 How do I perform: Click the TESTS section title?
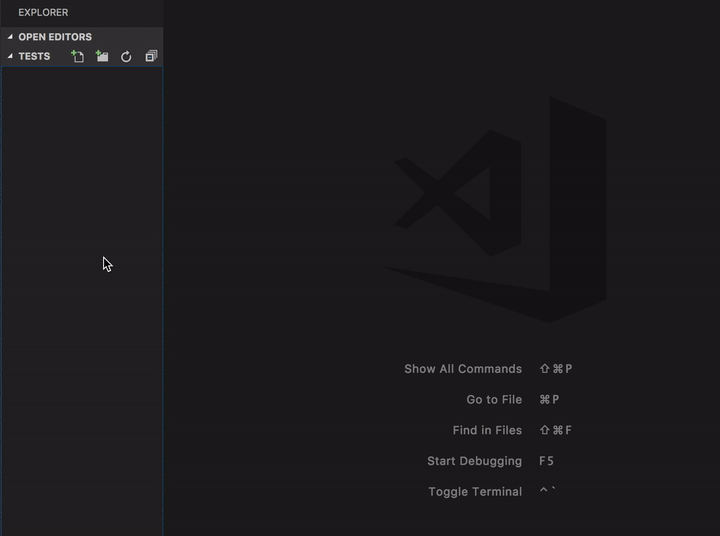[x=34, y=56]
